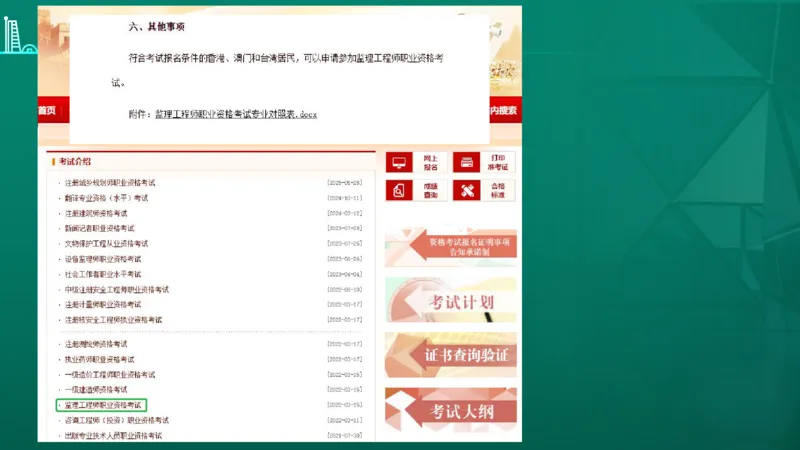The width and height of the screenshot is (800, 450).
Task: Click the date beside 注册城乡规划师职业资格考试
Action: (x=345, y=183)
